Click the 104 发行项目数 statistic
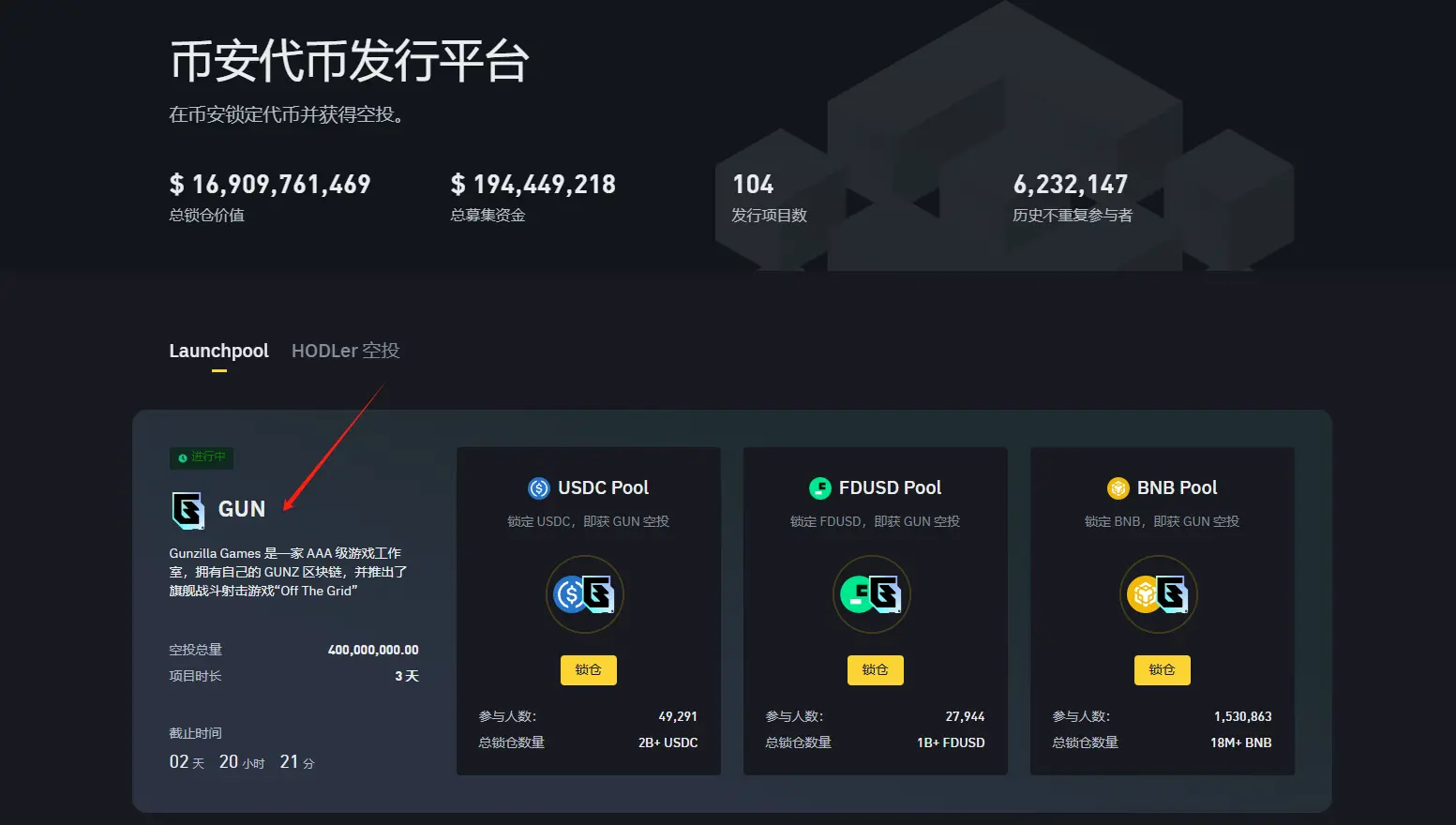This screenshot has height=825, width=1456. (x=752, y=185)
